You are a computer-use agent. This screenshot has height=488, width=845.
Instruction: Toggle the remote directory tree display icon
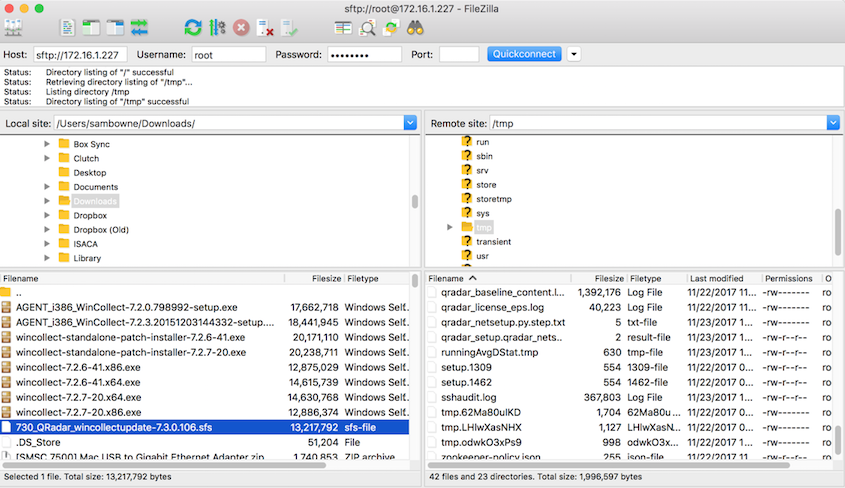115,27
